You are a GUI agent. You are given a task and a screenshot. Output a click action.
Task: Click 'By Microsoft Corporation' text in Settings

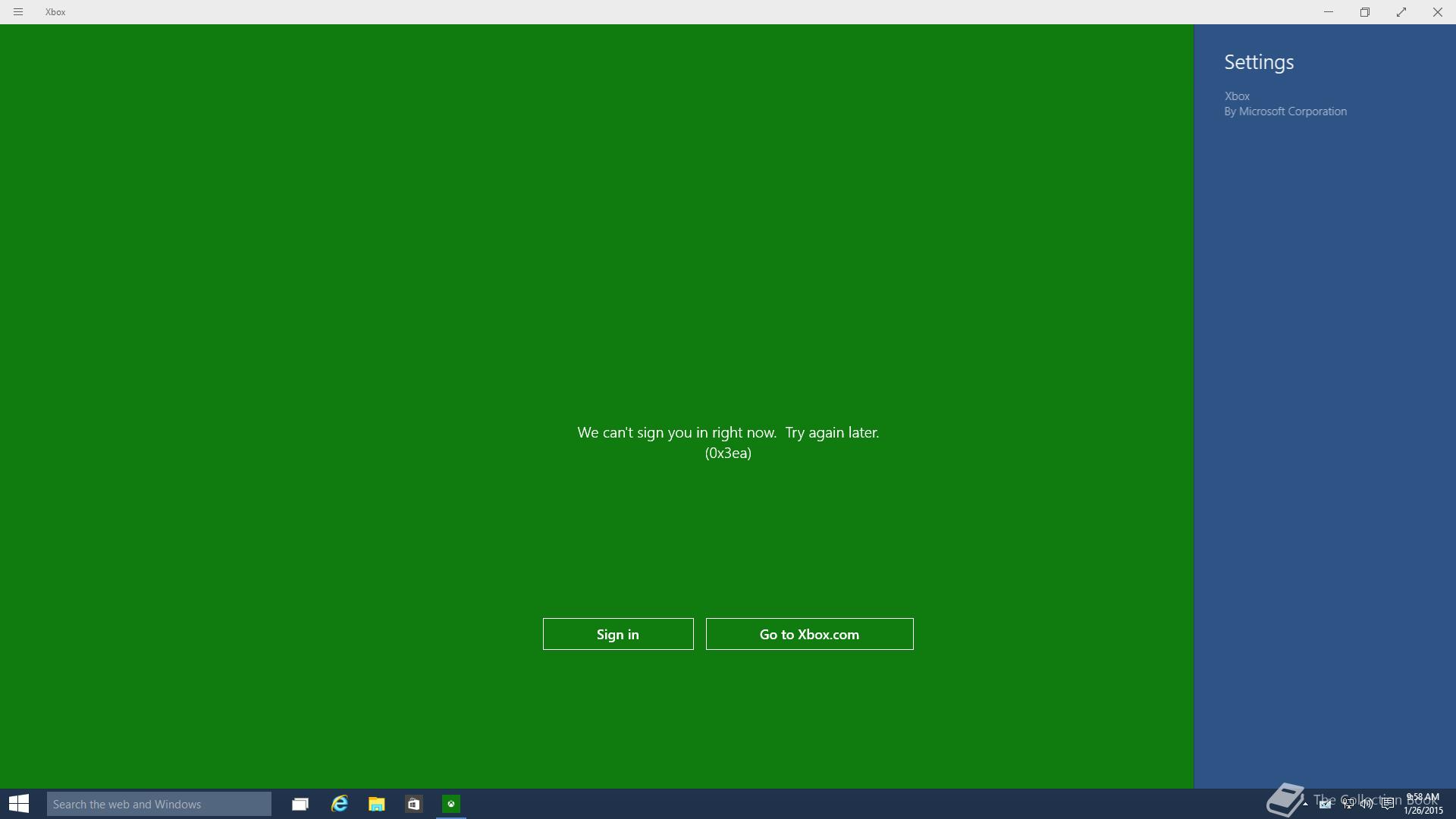tap(1285, 111)
